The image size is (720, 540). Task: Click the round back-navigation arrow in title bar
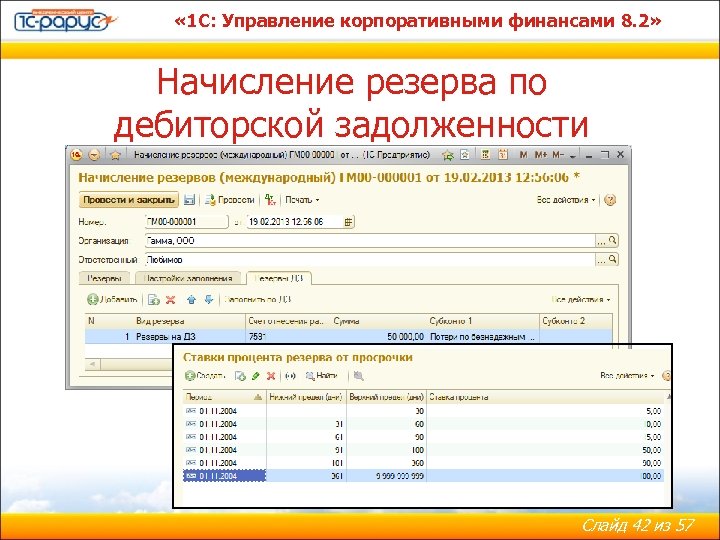94,155
